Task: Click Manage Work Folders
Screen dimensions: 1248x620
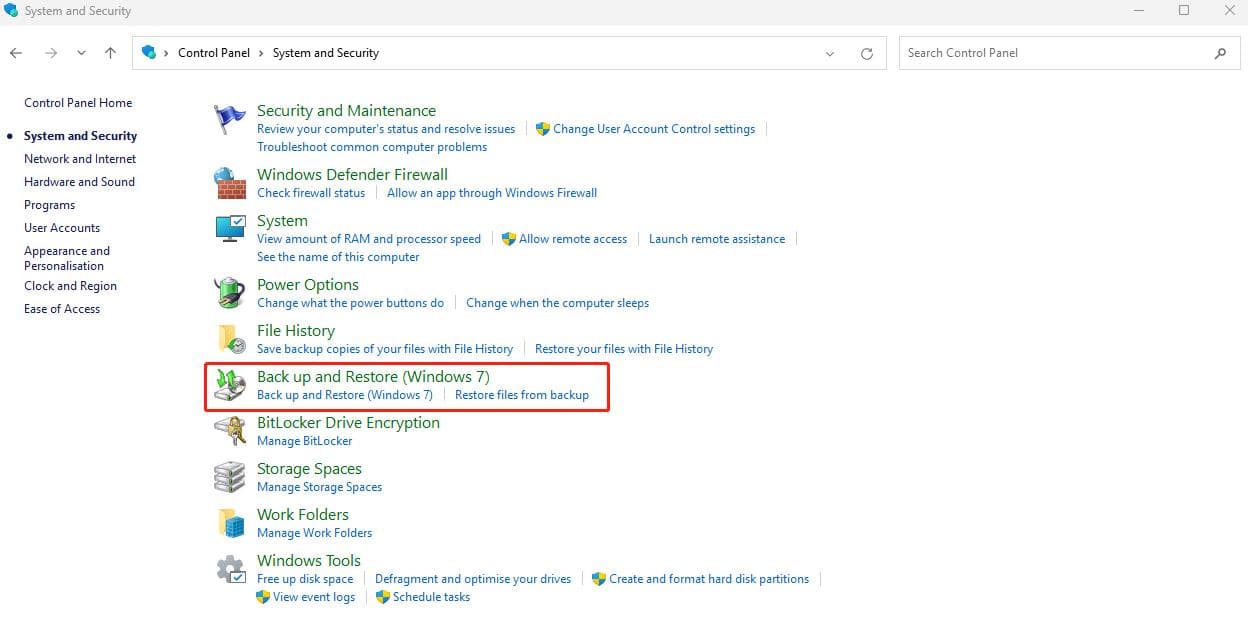Action: coord(314,533)
